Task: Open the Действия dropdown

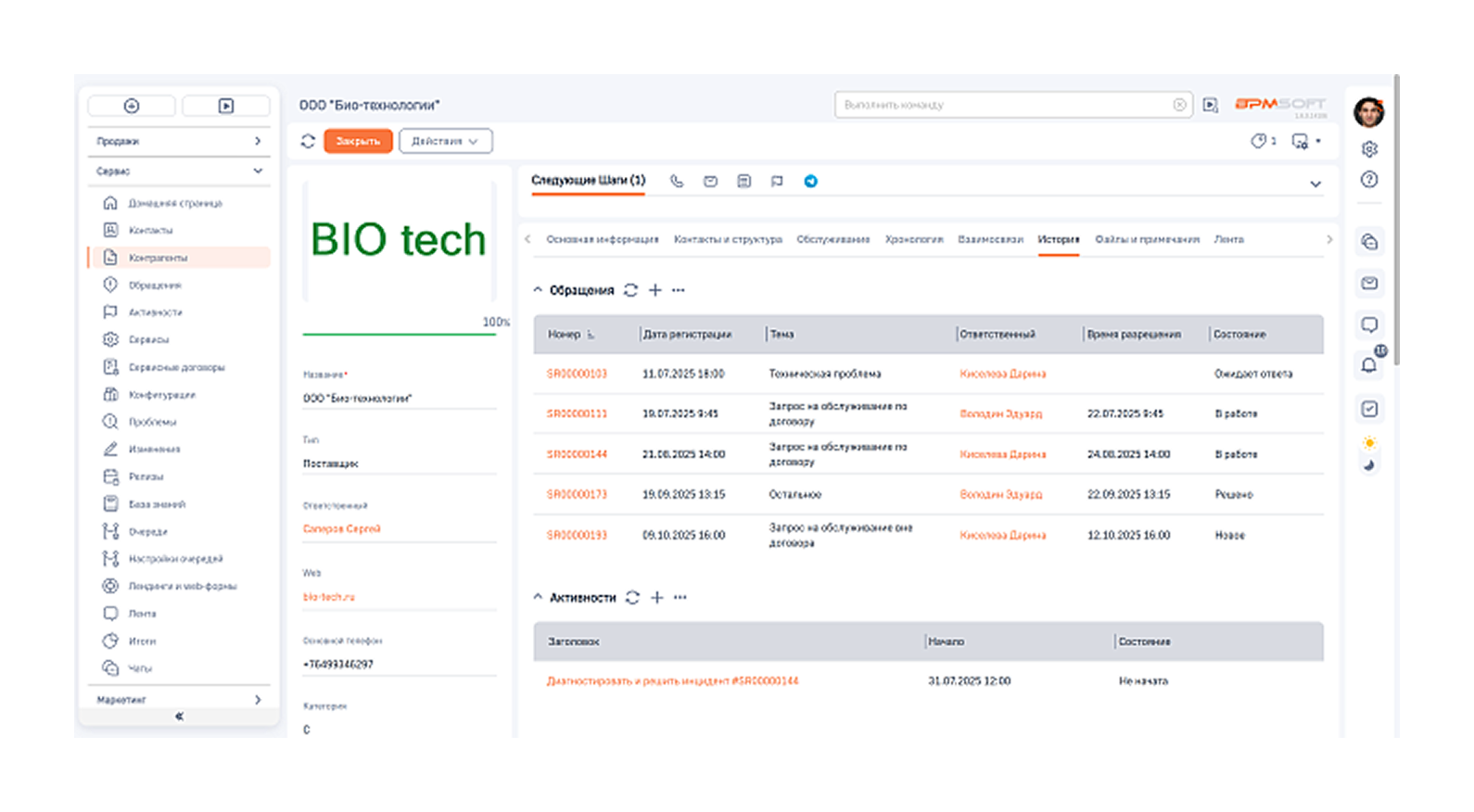Action: (x=446, y=141)
